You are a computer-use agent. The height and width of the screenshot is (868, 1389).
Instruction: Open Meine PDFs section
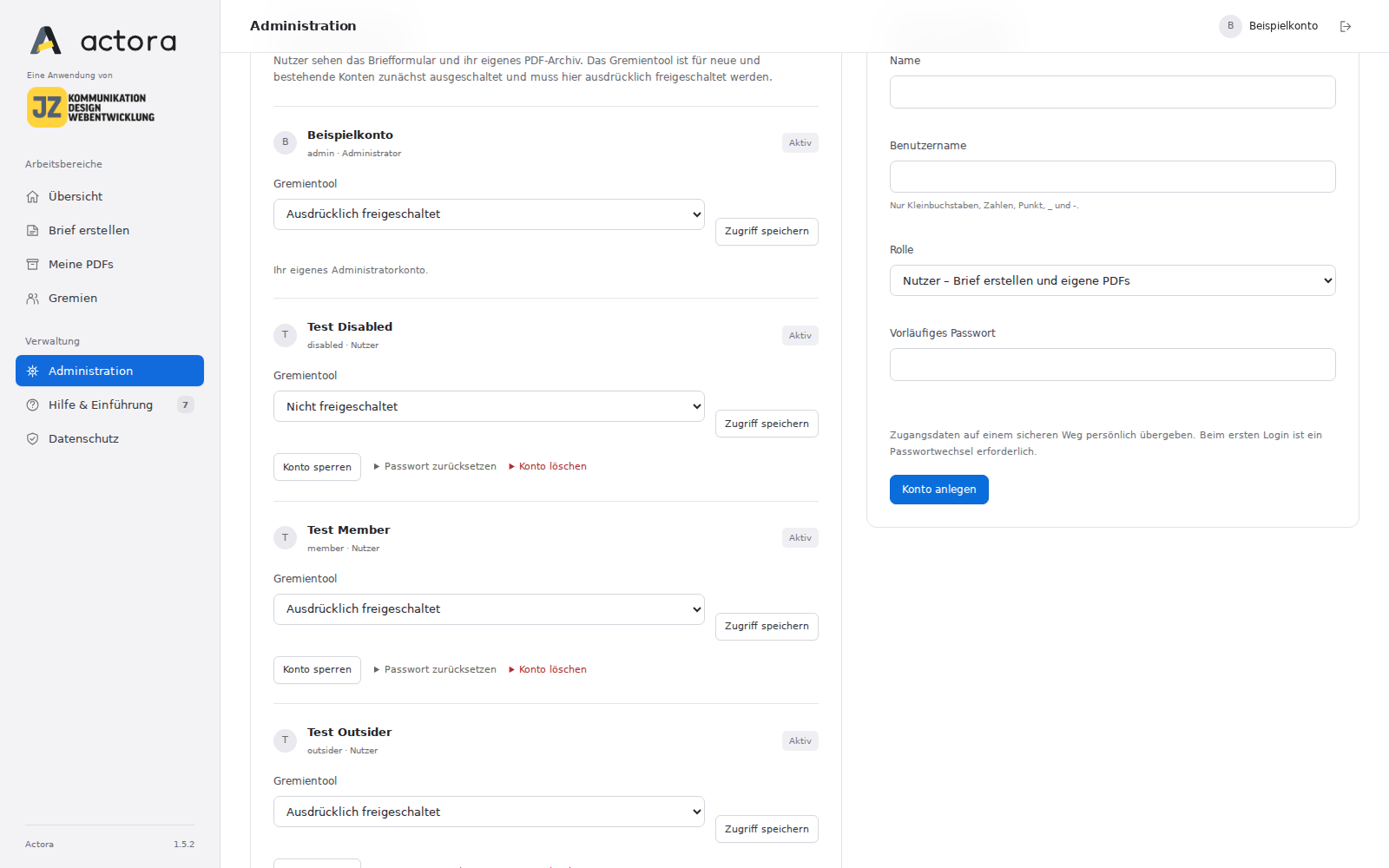tap(109, 265)
